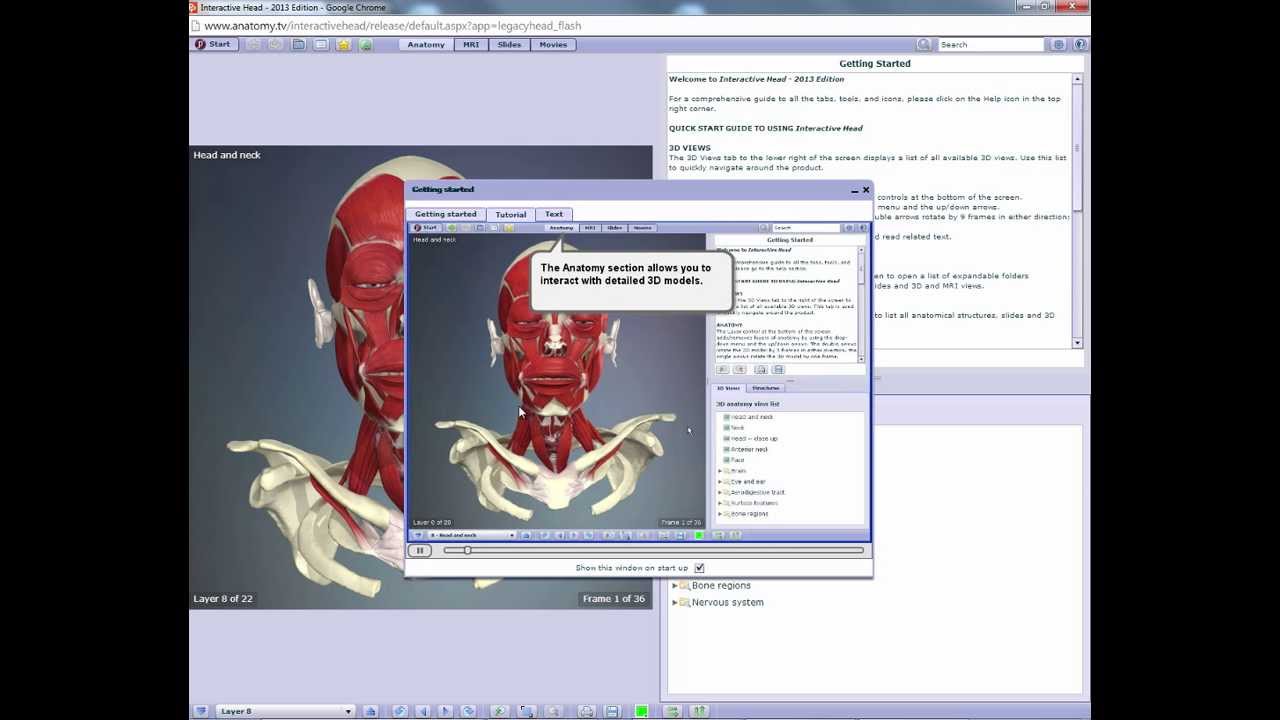Rotate the model one frame left

click(423, 711)
